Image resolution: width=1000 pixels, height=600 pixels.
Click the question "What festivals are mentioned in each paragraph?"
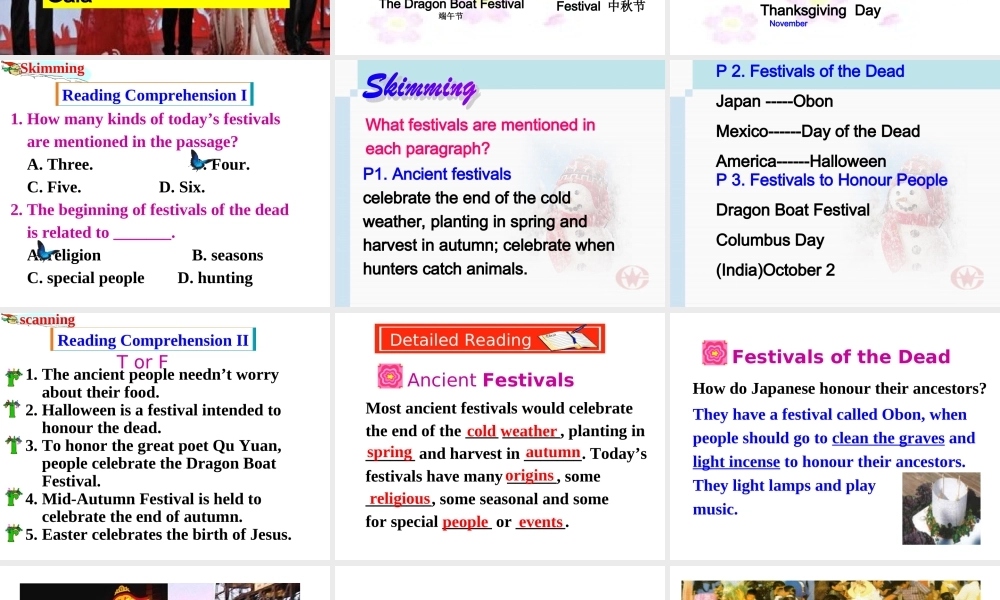(x=480, y=136)
